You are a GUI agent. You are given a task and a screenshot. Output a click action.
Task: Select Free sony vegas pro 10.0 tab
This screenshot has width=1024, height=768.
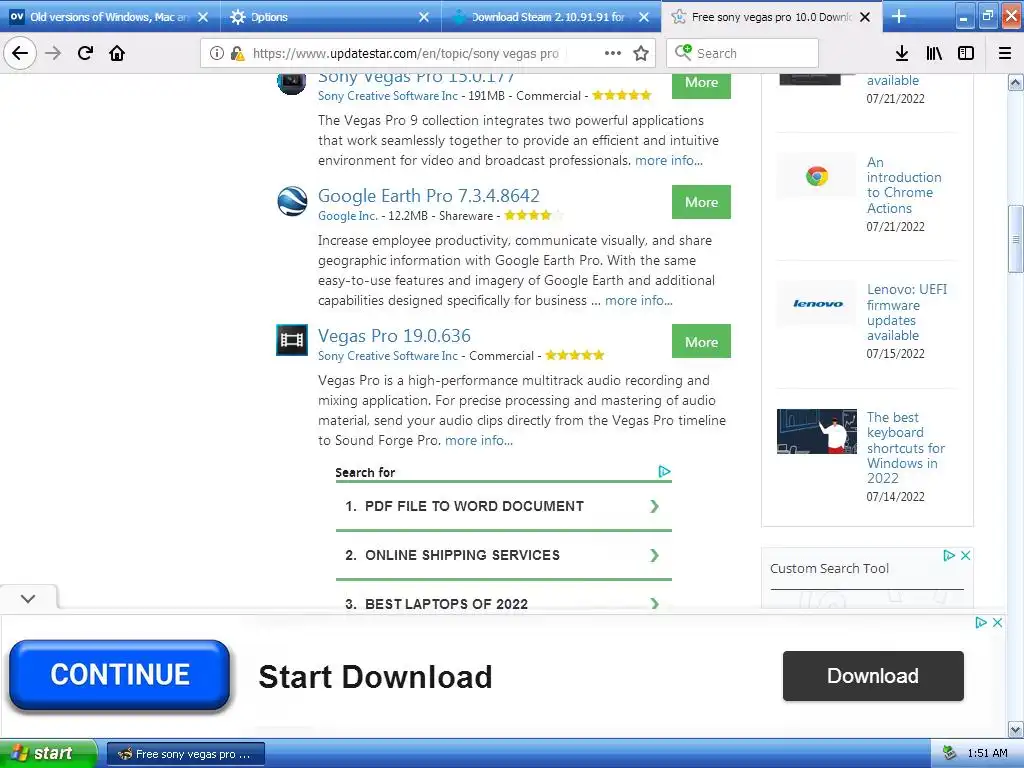pos(771,16)
